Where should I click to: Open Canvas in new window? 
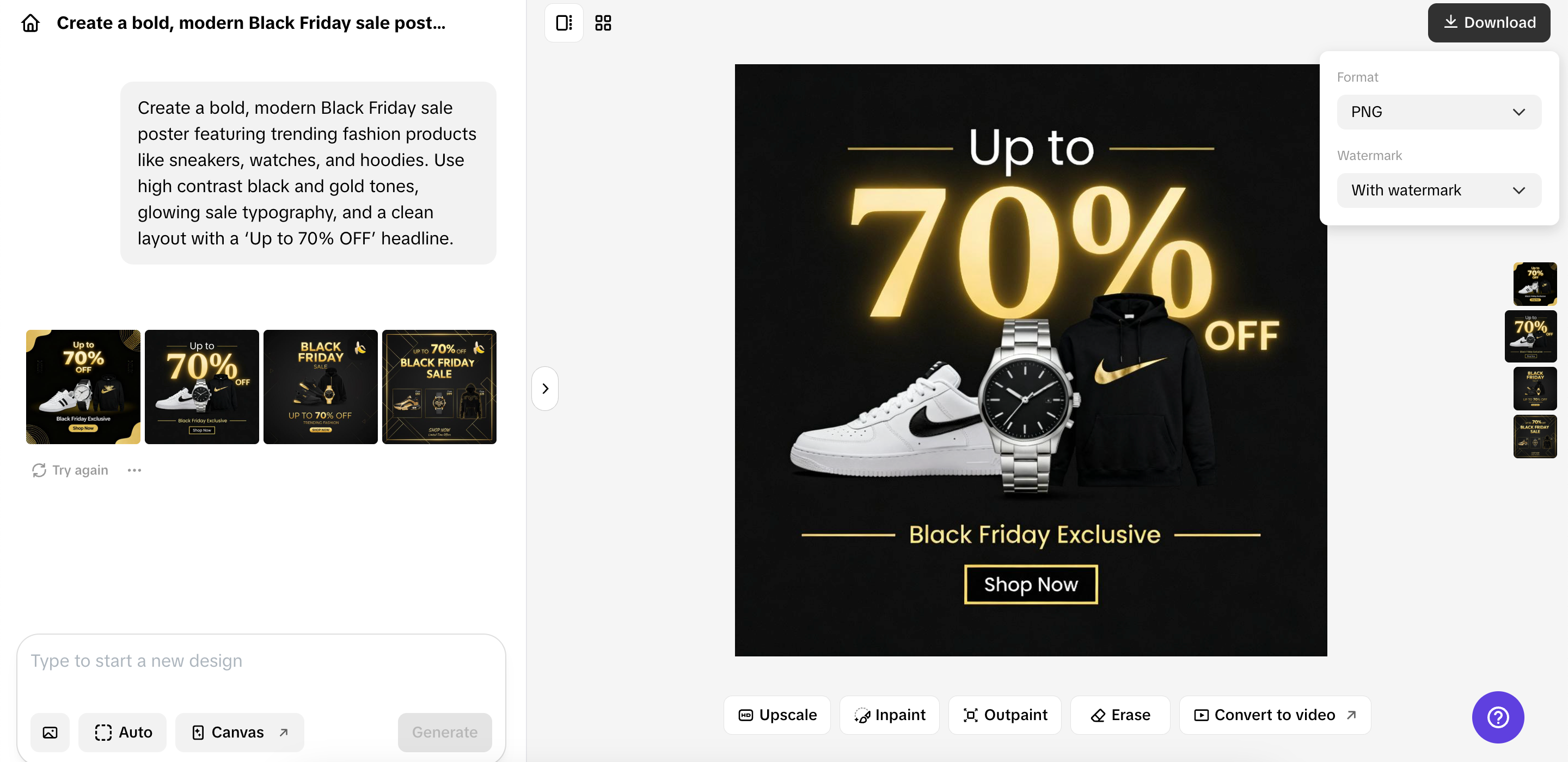click(239, 732)
